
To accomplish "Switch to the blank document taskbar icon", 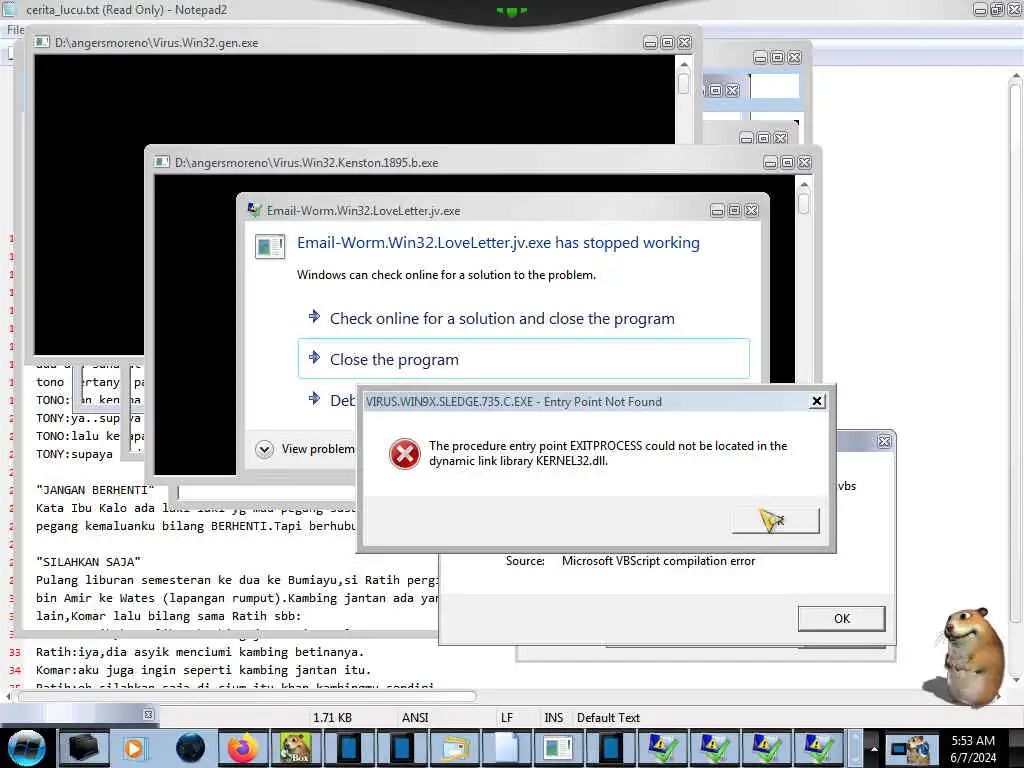I will pyautogui.click(x=507, y=748).
